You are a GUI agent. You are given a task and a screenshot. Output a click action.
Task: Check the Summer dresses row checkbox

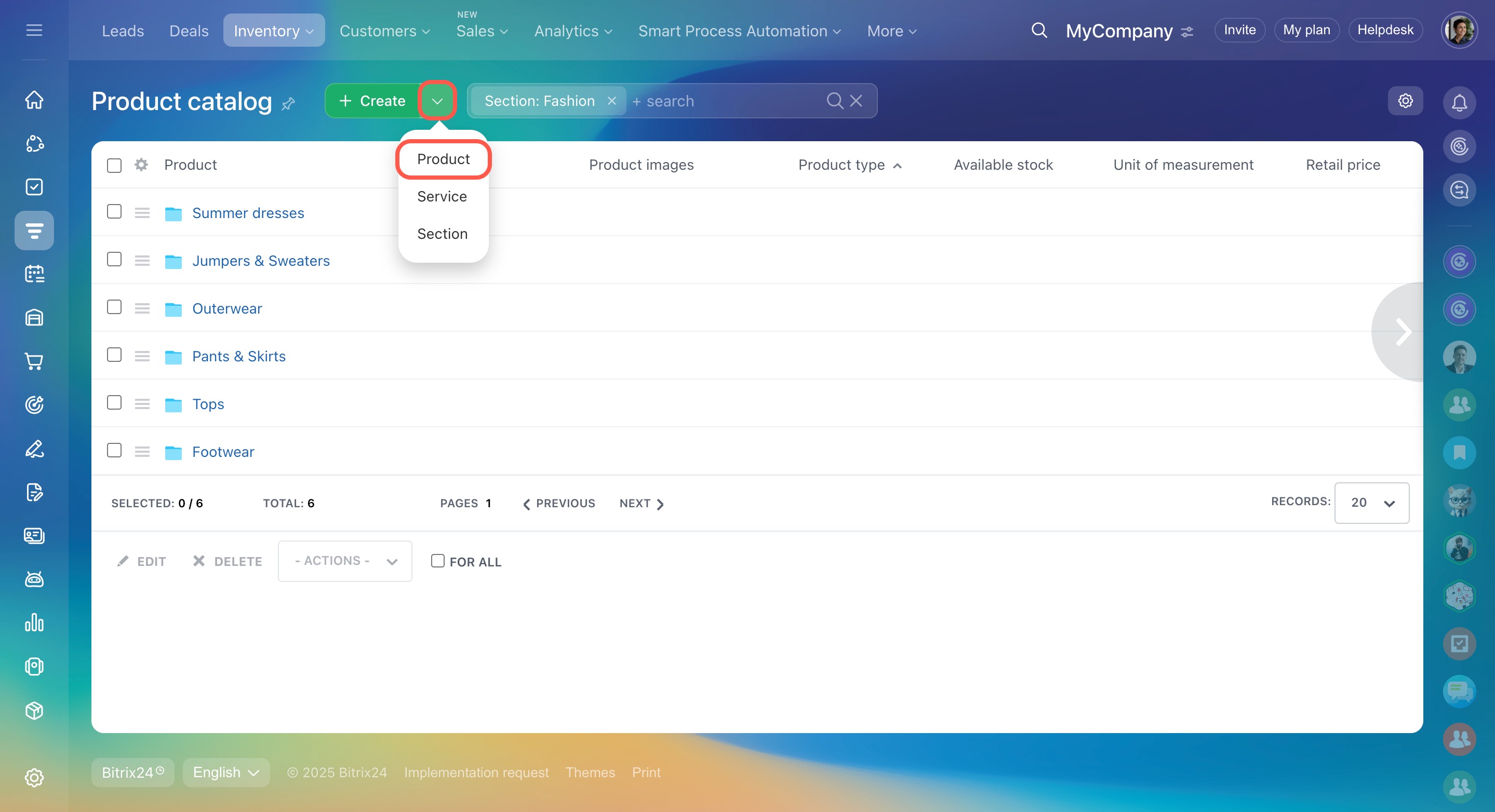click(x=114, y=212)
